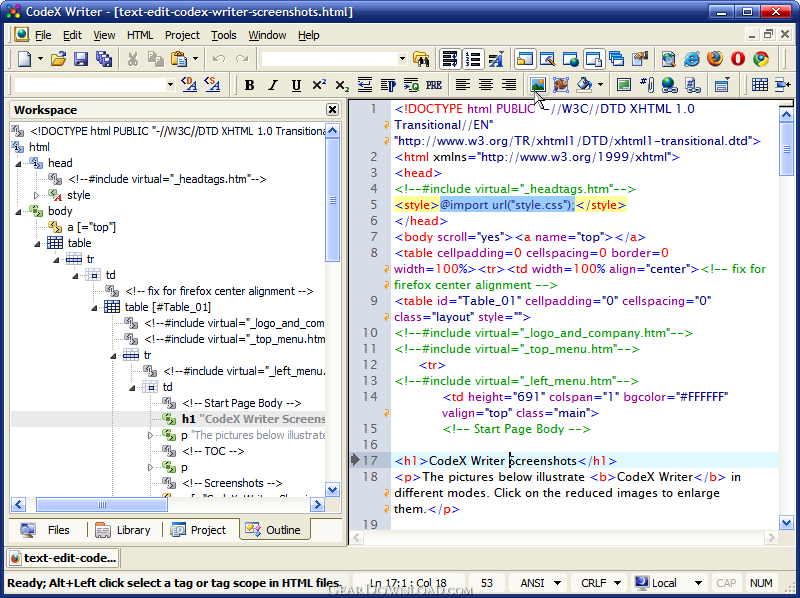
Task: Cut the selection with the scissors icon
Action: [133, 59]
